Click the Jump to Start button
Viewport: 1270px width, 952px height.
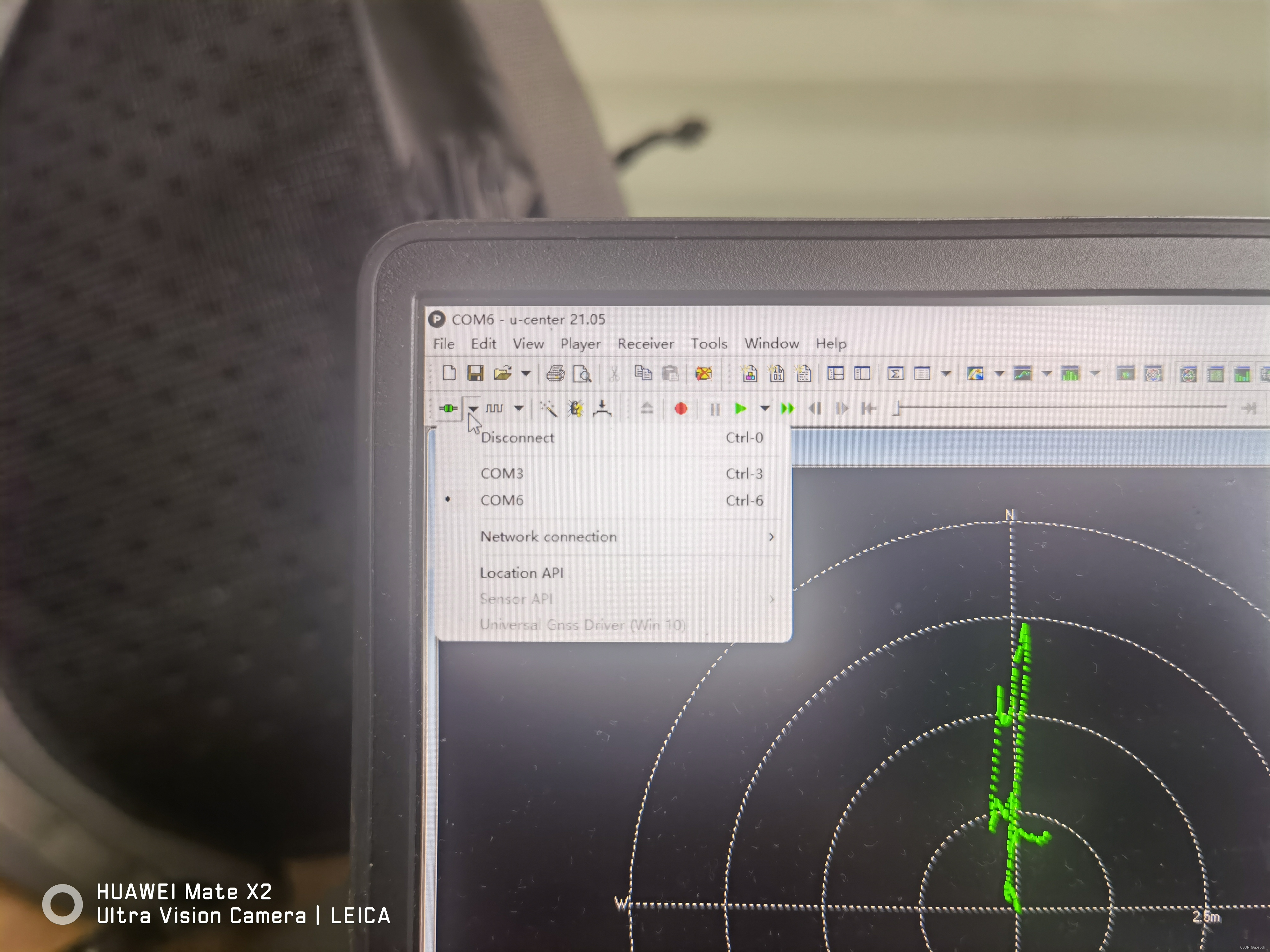pos(869,408)
